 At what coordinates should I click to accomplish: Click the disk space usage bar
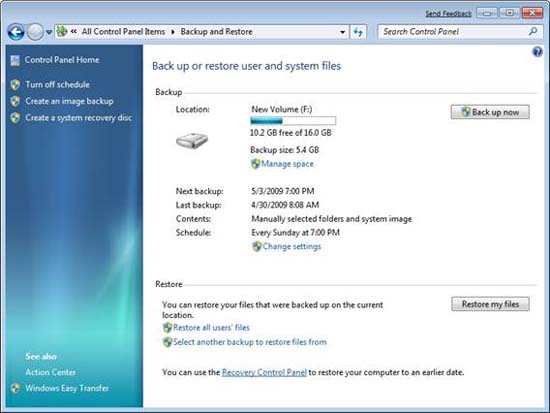click(x=293, y=121)
